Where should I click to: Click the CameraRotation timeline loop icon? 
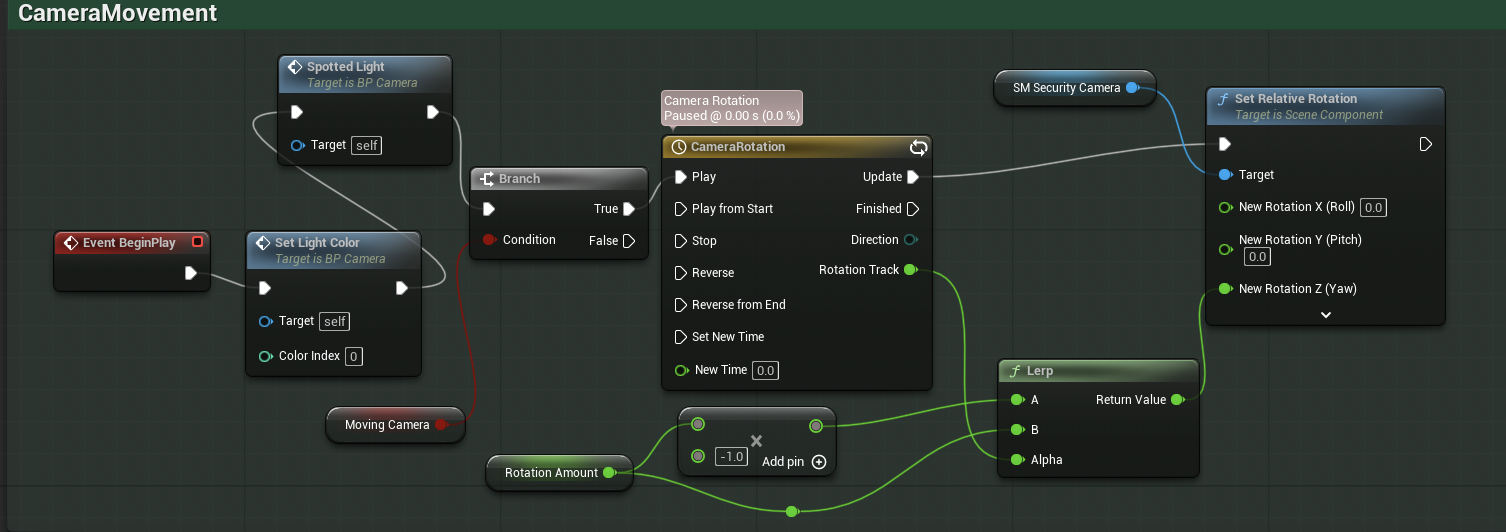tap(917, 147)
